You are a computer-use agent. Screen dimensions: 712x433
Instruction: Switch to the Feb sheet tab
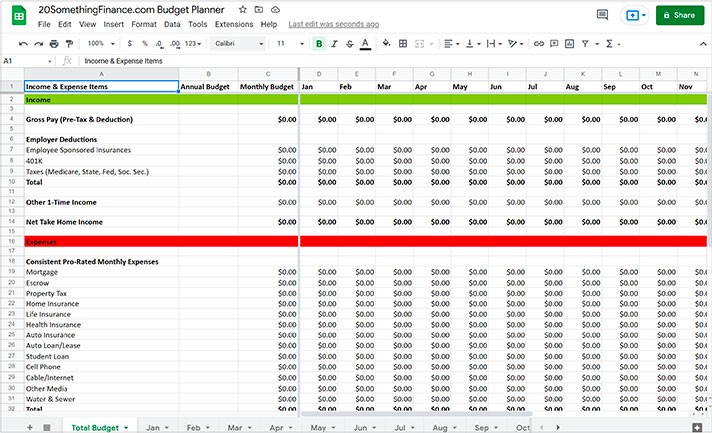(x=198, y=428)
